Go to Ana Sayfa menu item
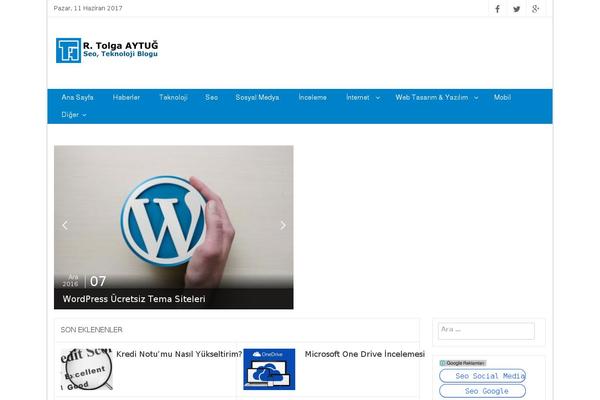 [x=77, y=97]
